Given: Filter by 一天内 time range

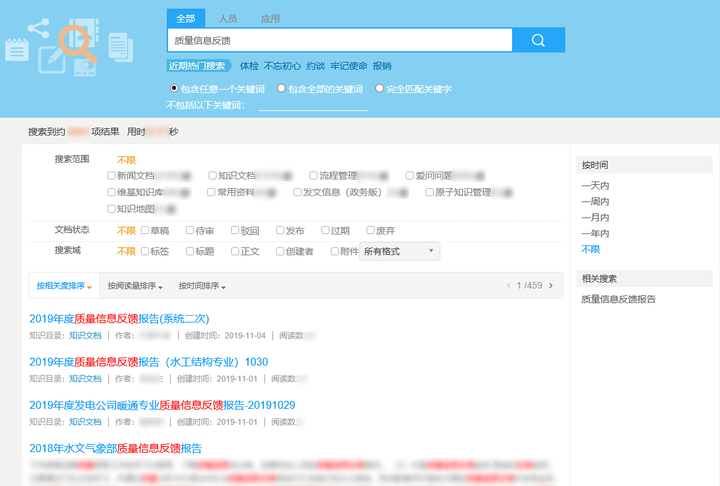Looking at the screenshot, I should (x=595, y=186).
